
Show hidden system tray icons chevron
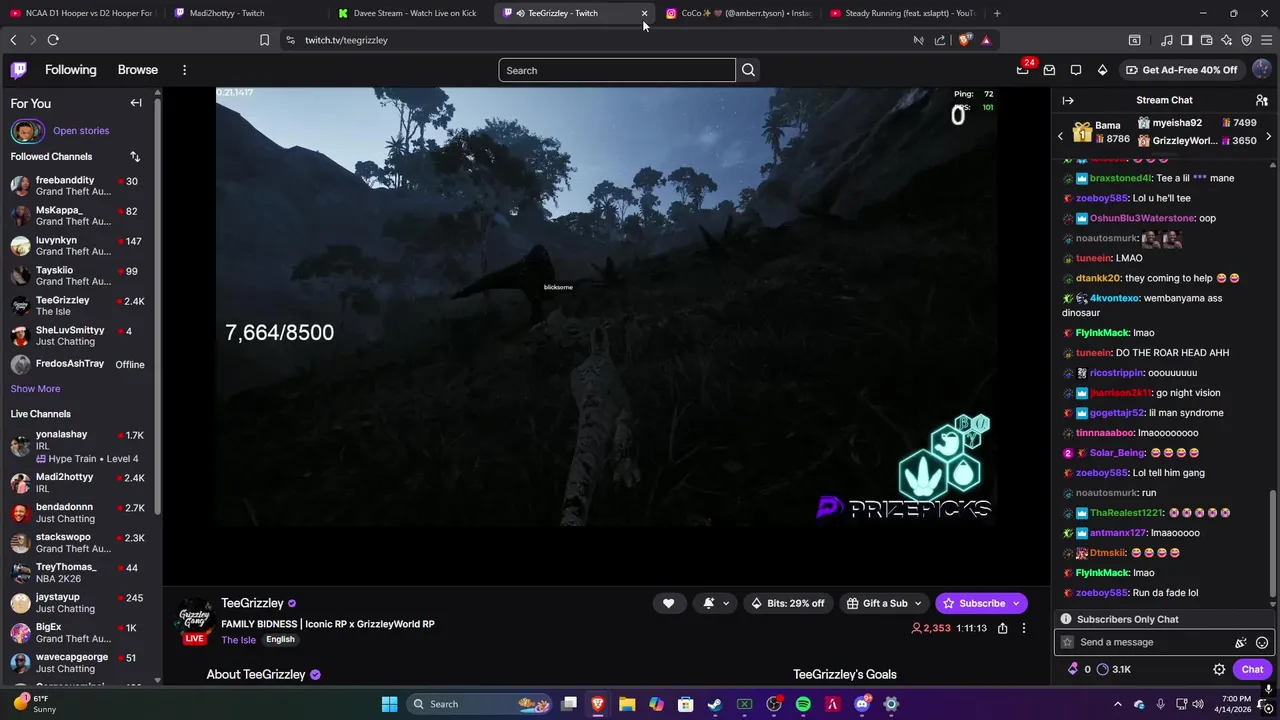[1118, 704]
